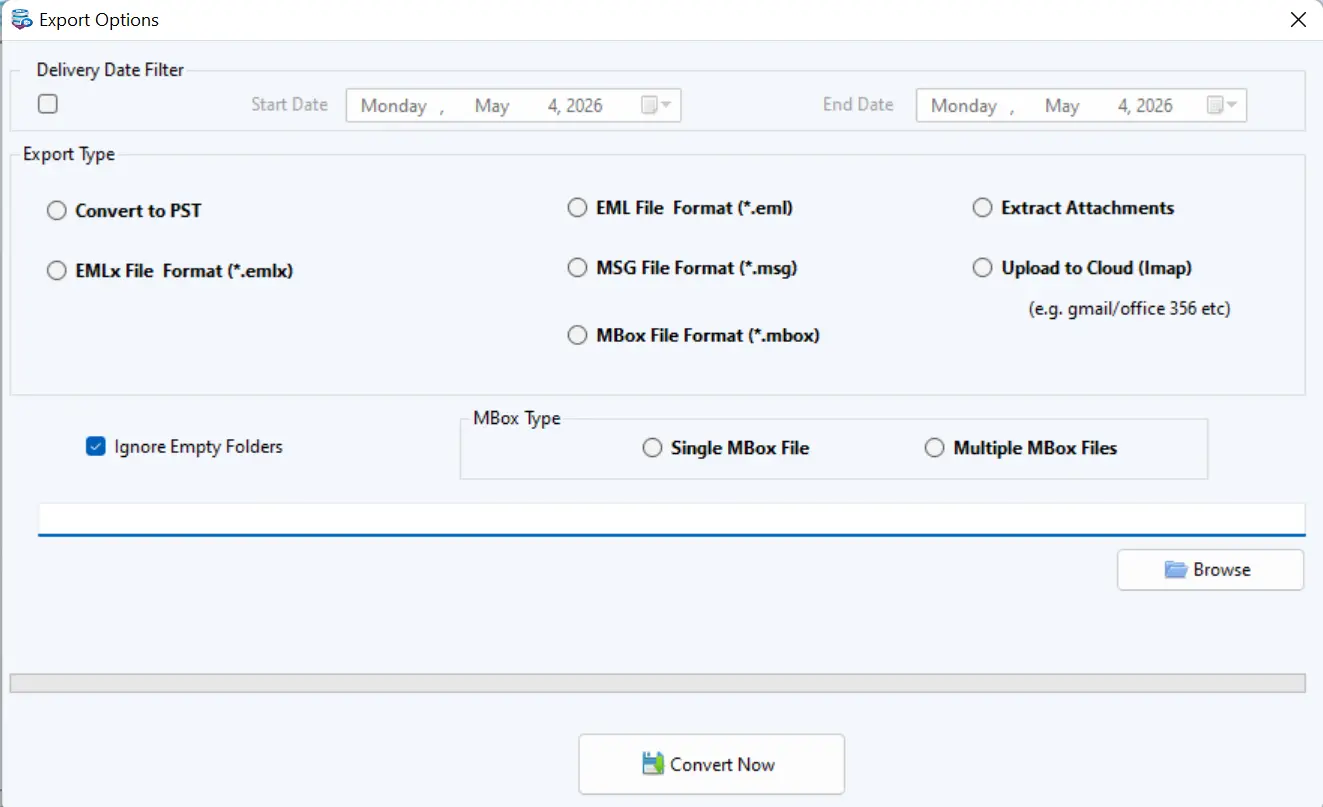The width and height of the screenshot is (1323, 807).
Task: Uncheck Ignore Empty Folders checkbox
Action: (x=96, y=447)
